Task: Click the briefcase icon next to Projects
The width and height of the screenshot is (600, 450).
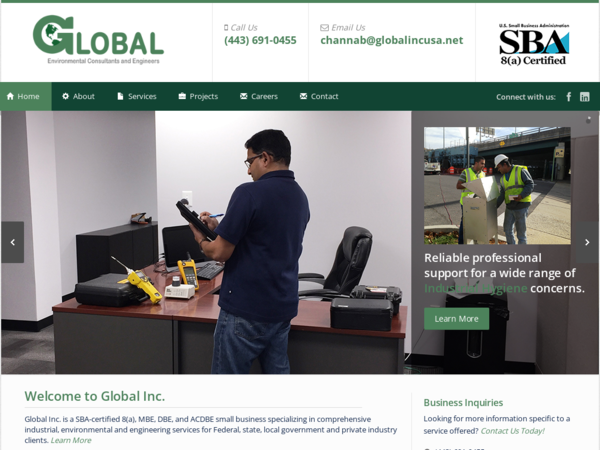Action: (x=182, y=96)
